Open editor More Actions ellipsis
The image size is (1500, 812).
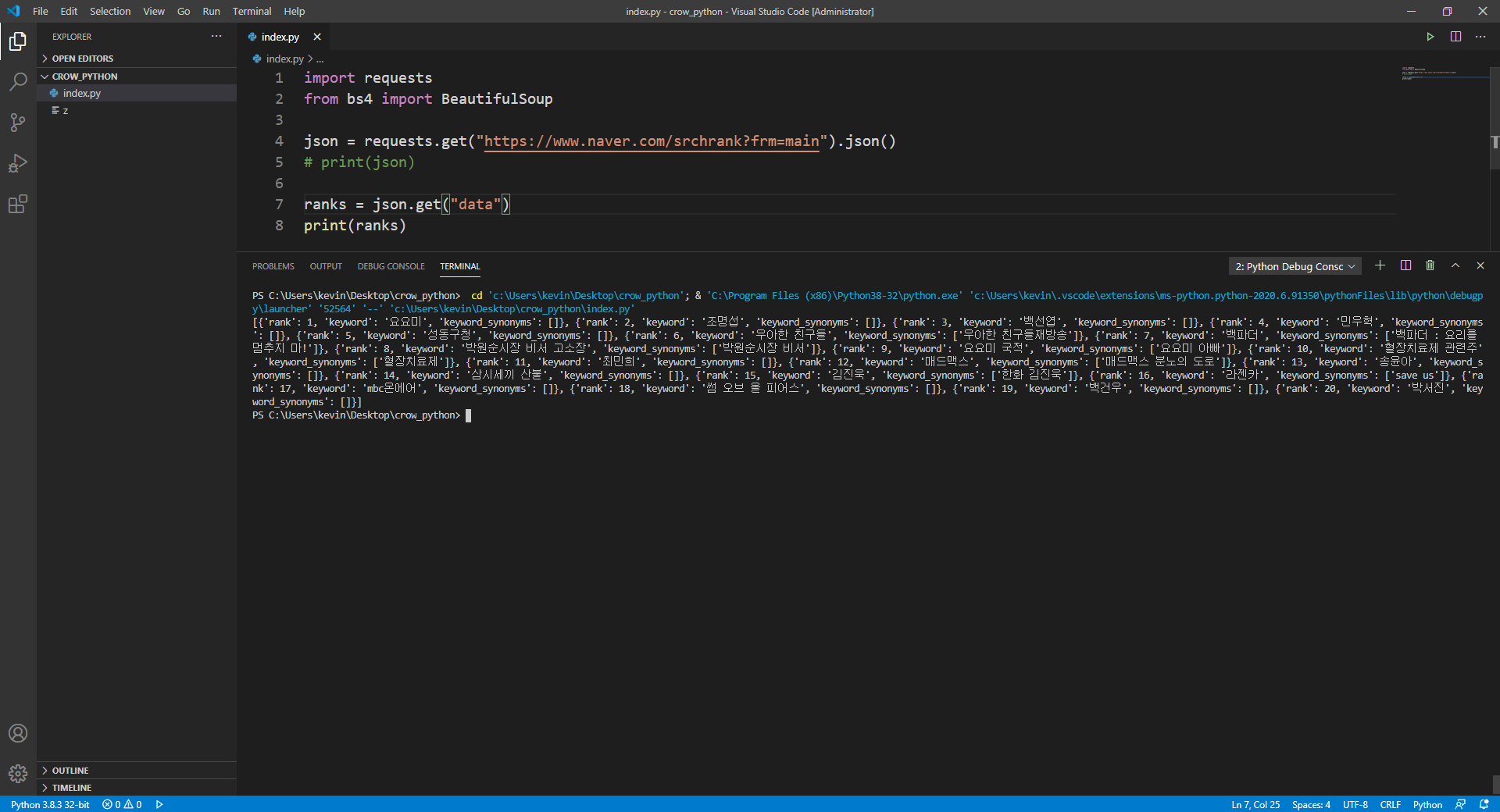click(1480, 37)
